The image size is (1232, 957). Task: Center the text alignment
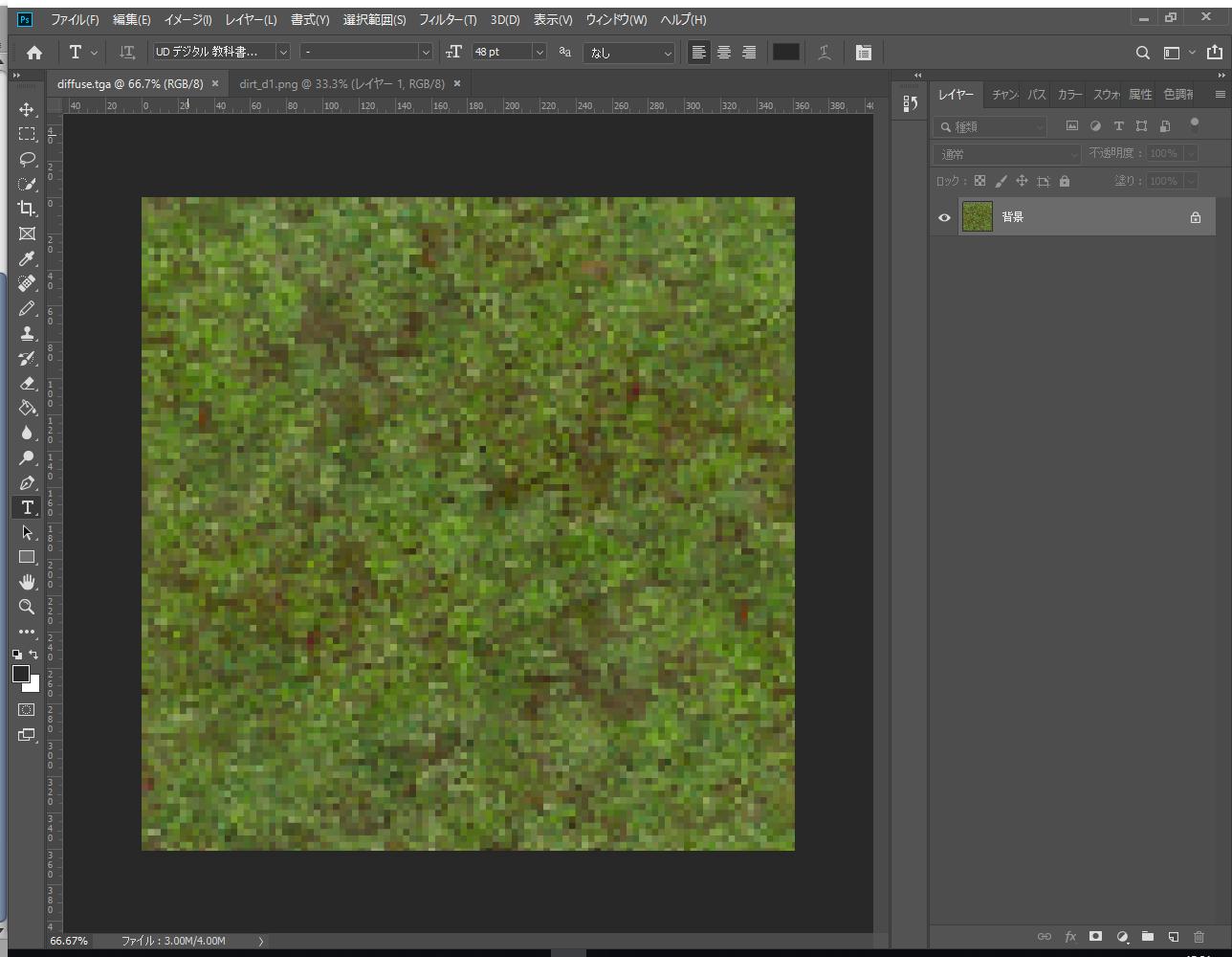click(724, 53)
